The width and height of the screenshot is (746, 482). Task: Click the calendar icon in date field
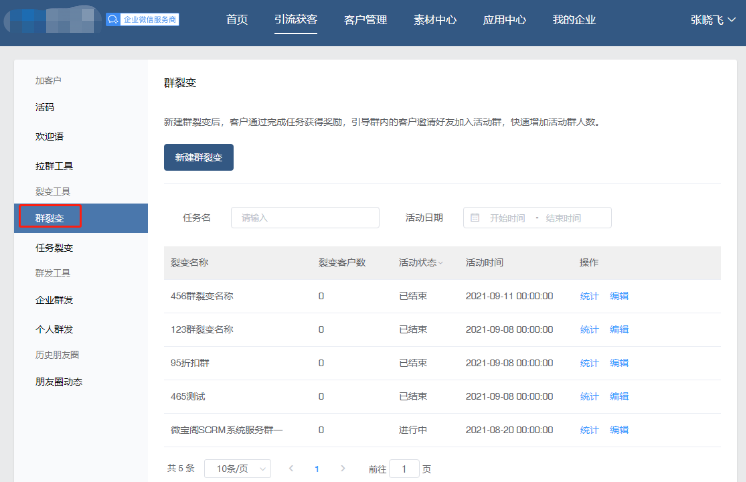pos(474,218)
